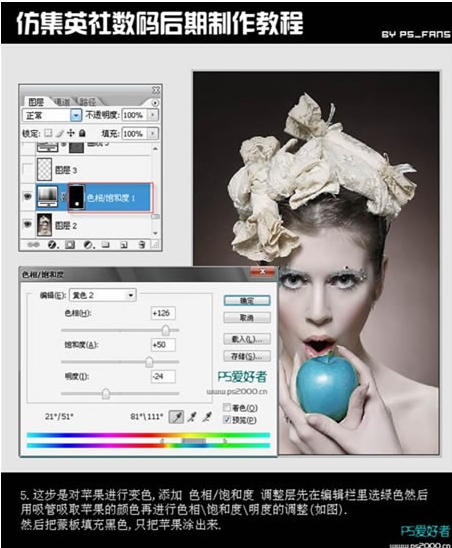Click the add layer mask icon

coord(70,245)
